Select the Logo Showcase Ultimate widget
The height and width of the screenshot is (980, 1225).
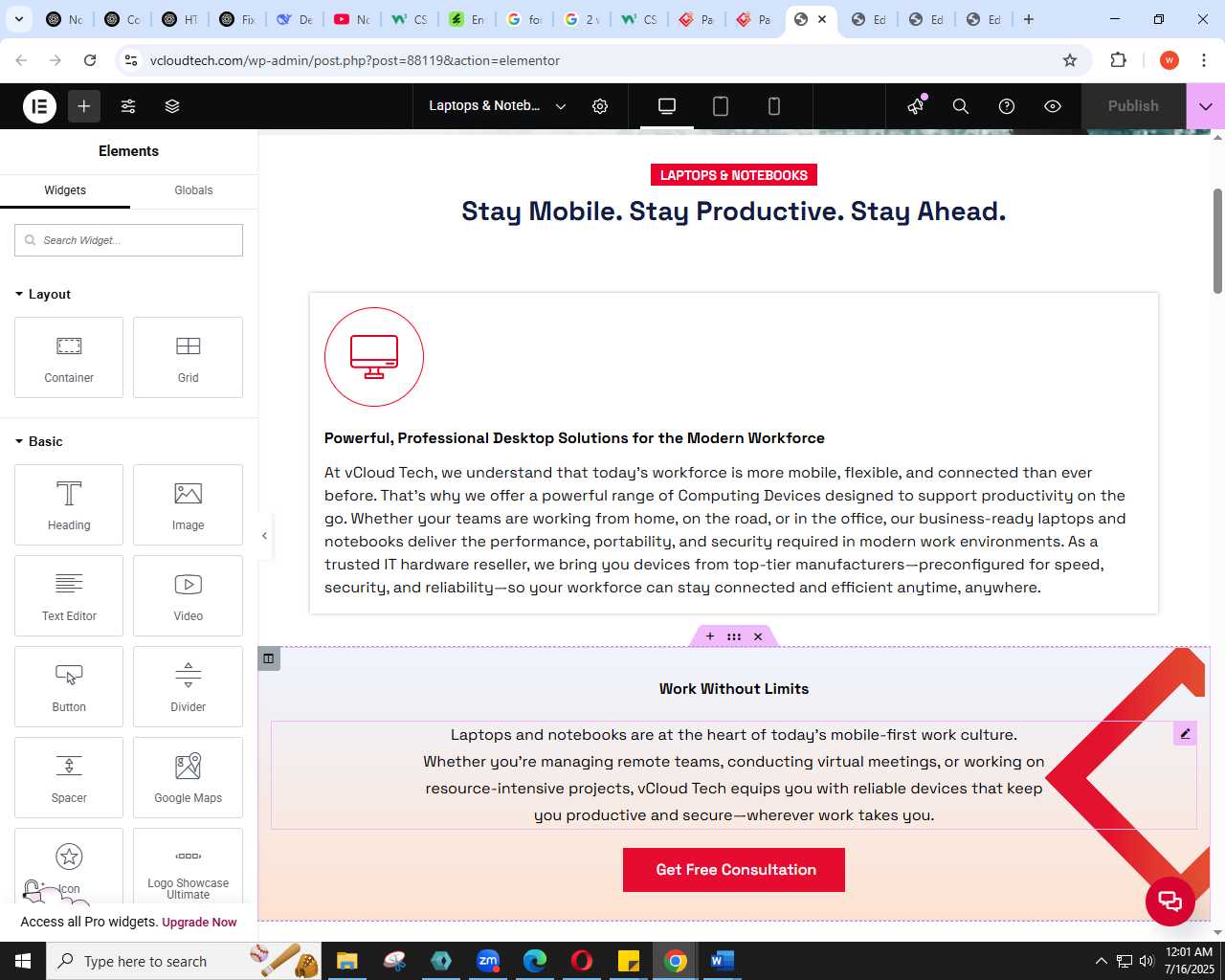coord(188,866)
